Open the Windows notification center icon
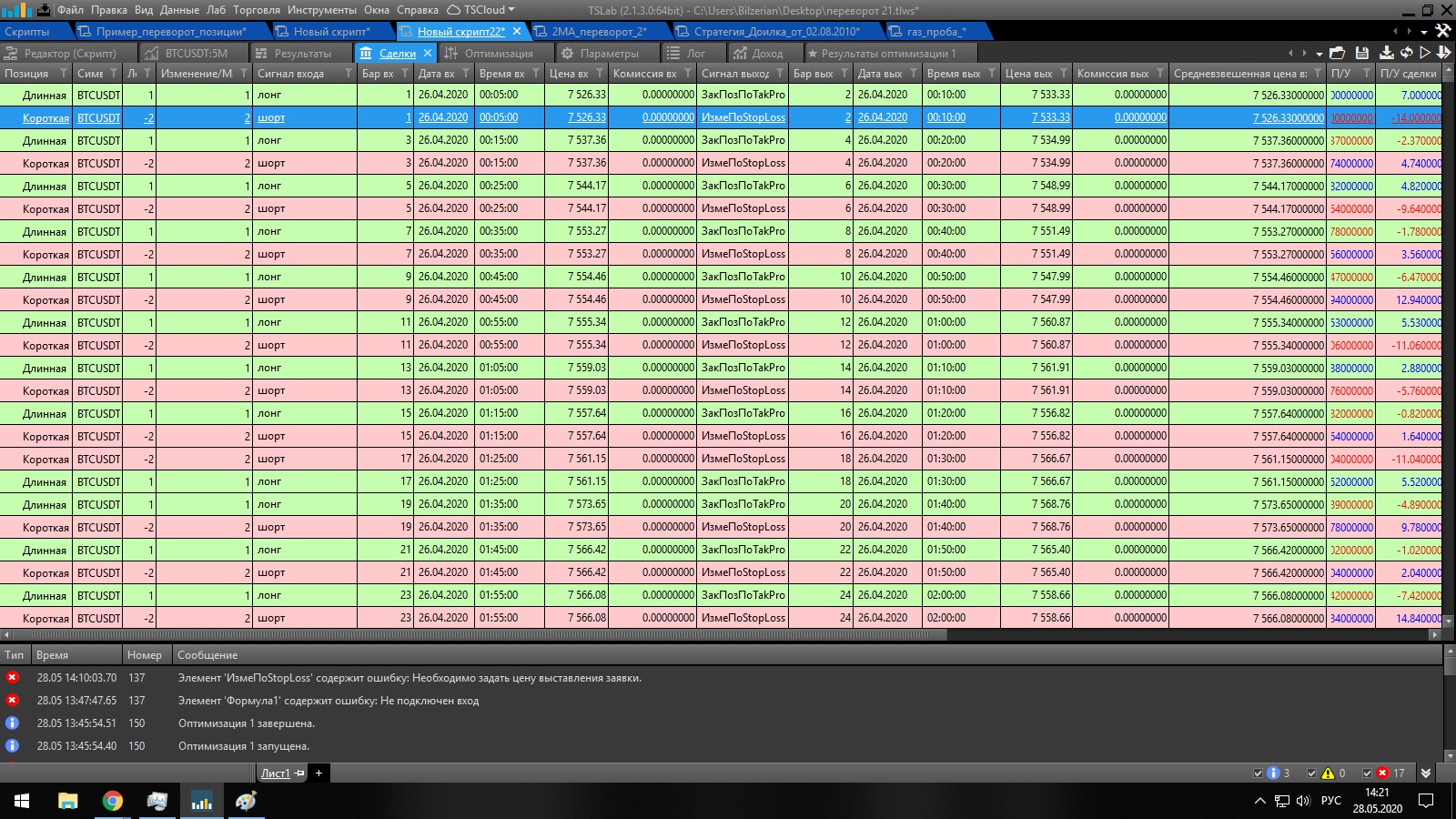Screen dimensions: 1456x819 point(1426,801)
